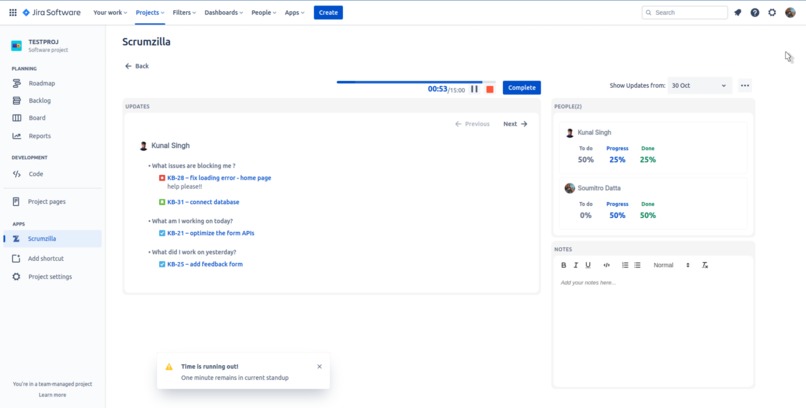Open the settings gear icon
Screen dimensions: 806x408
click(772, 12)
